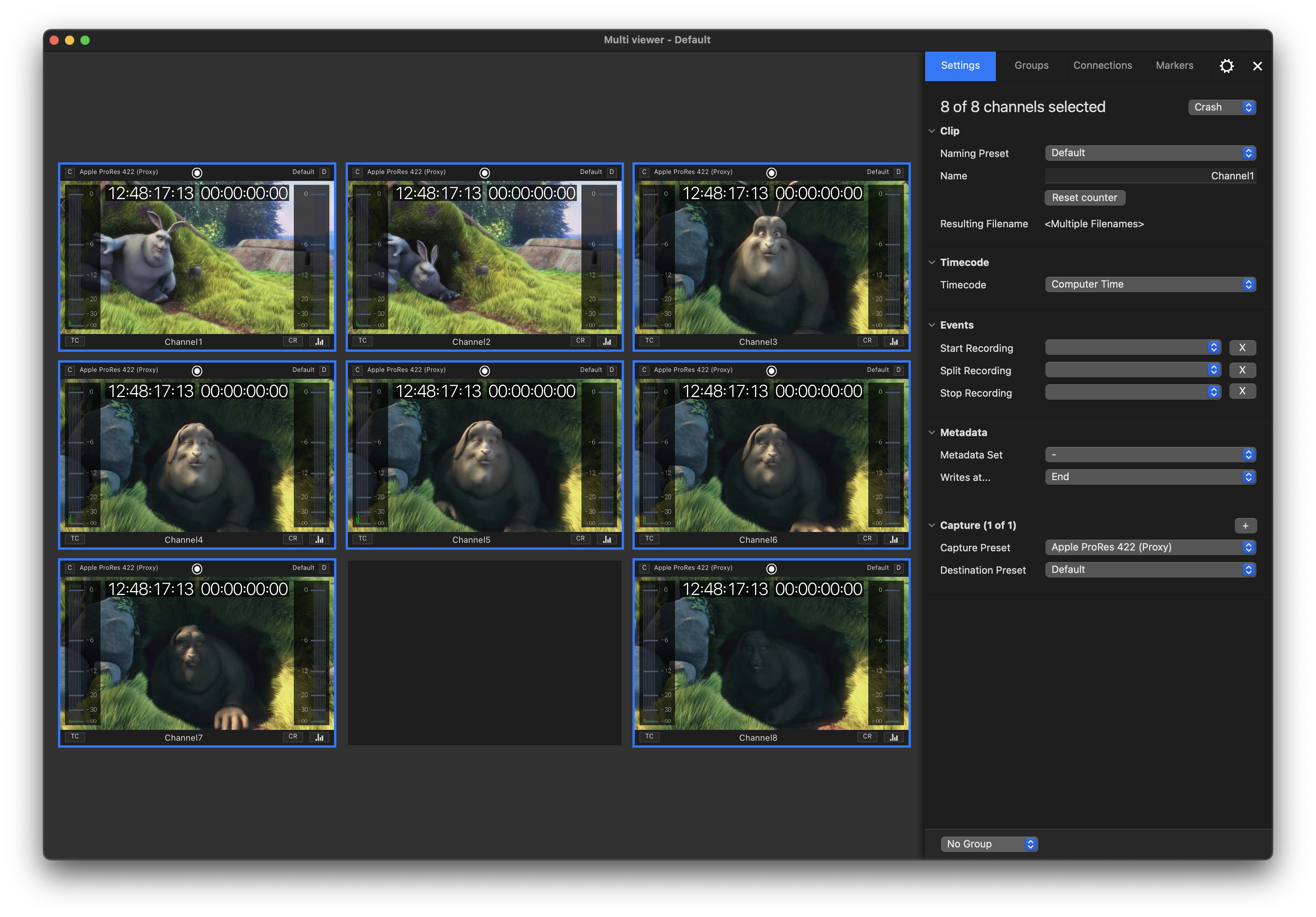Switch to the Groups tab
1316x917 pixels.
coord(1031,66)
